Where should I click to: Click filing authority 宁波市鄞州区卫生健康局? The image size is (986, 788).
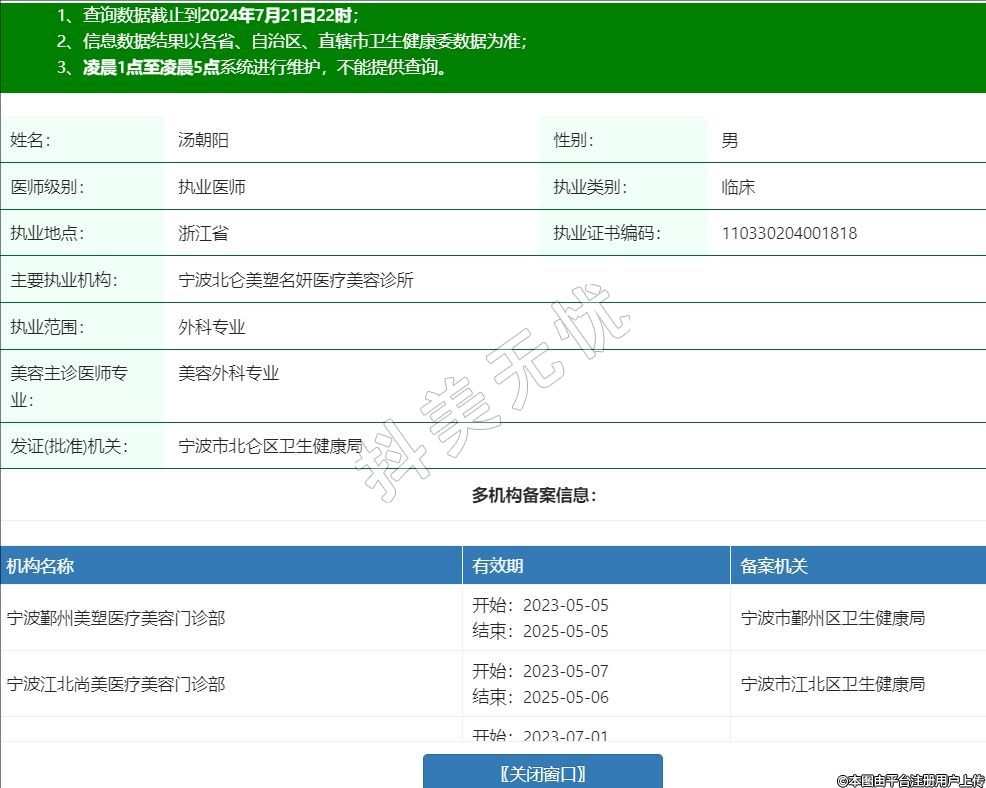pos(833,618)
